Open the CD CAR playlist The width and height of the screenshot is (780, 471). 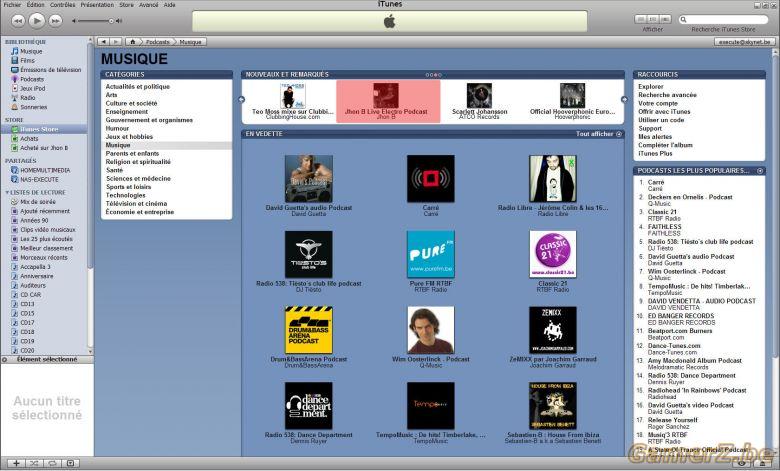click(x=30, y=294)
